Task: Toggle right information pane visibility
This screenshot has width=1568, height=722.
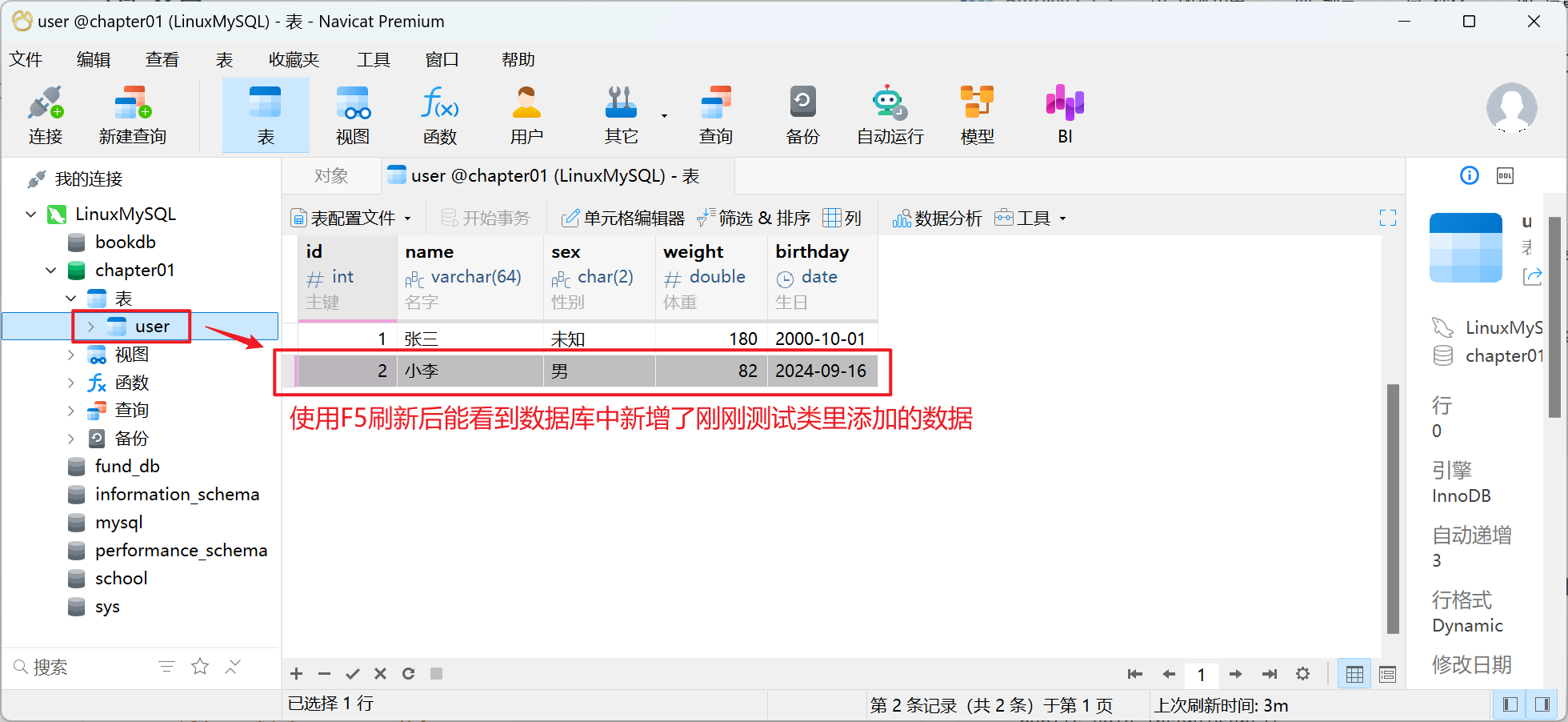Action: pos(1542,704)
